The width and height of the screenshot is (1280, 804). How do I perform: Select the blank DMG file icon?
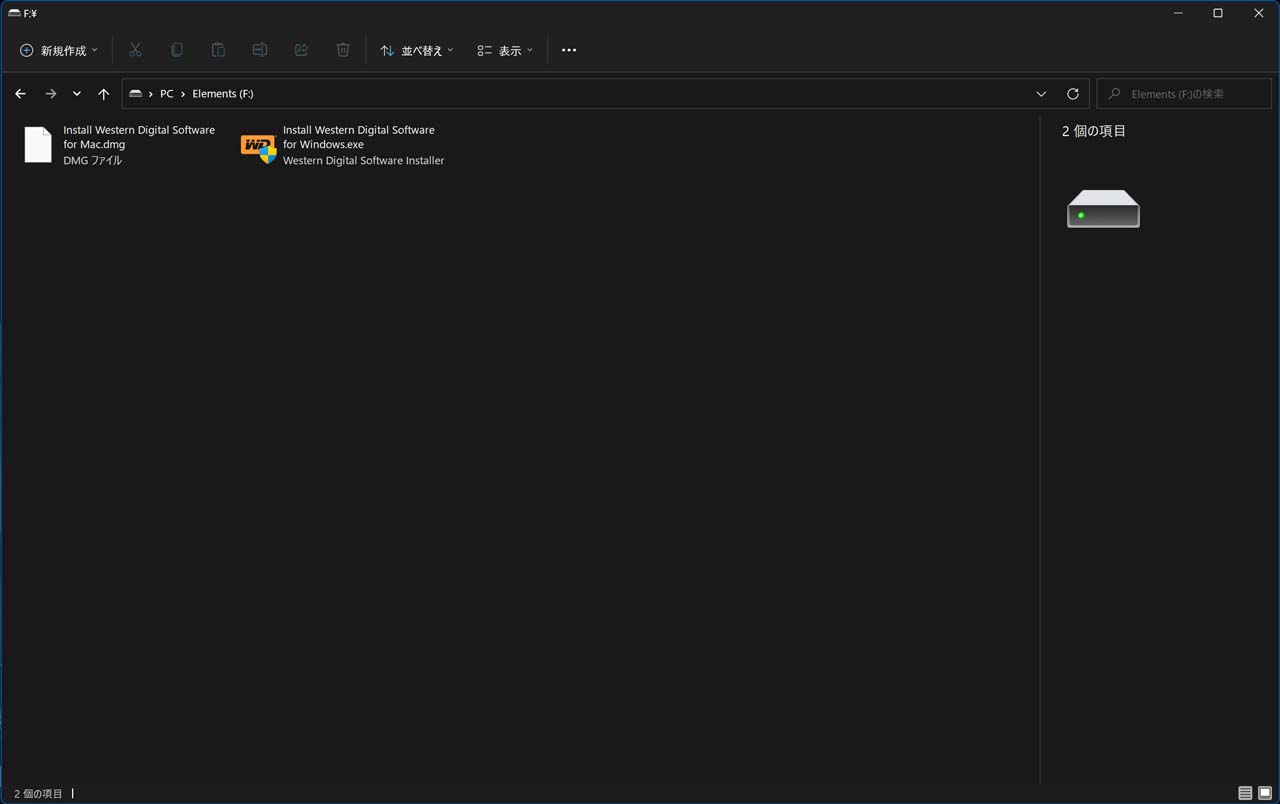point(38,145)
